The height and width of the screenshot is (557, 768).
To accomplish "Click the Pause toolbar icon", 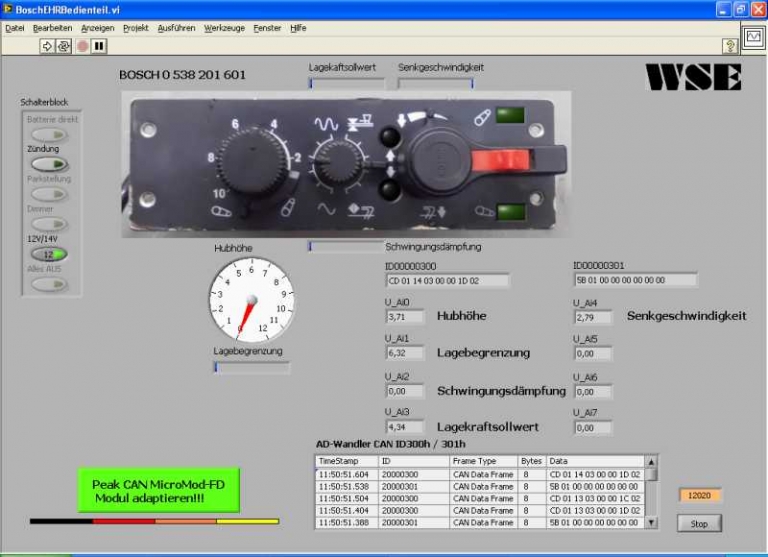I will [x=98, y=46].
